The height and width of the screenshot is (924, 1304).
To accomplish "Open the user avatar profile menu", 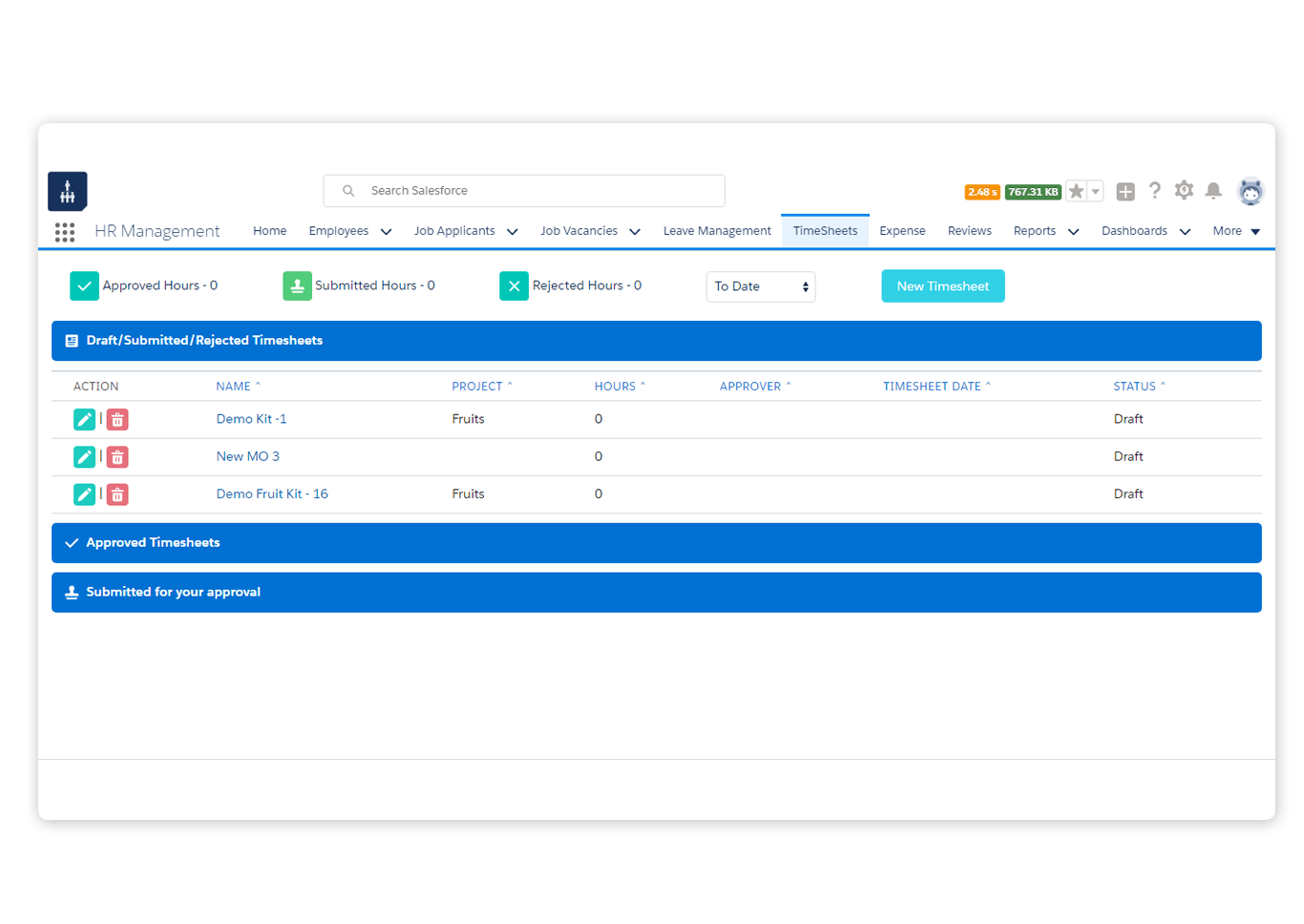I will 1250,192.
